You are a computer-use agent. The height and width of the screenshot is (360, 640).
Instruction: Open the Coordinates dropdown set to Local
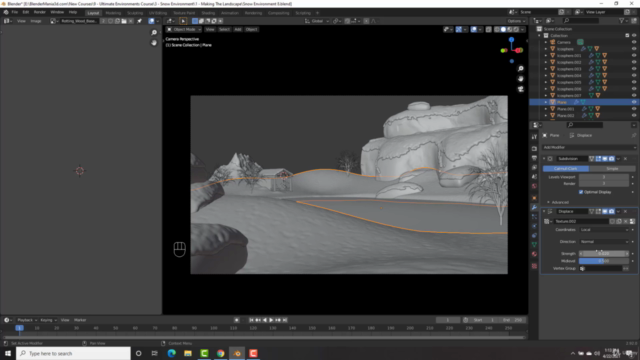pos(604,230)
